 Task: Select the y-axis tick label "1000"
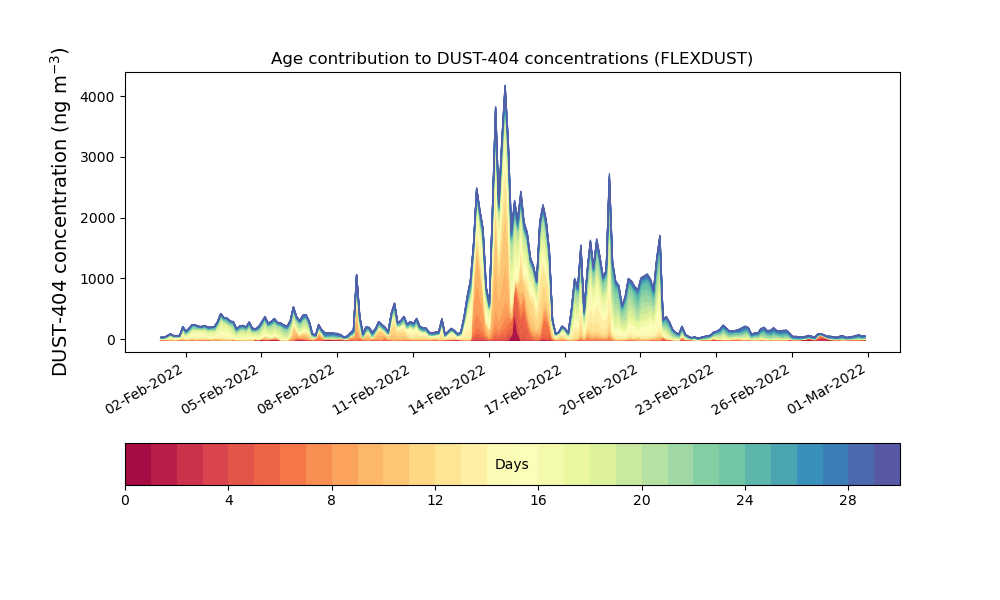pyautogui.click(x=98, y=279)
